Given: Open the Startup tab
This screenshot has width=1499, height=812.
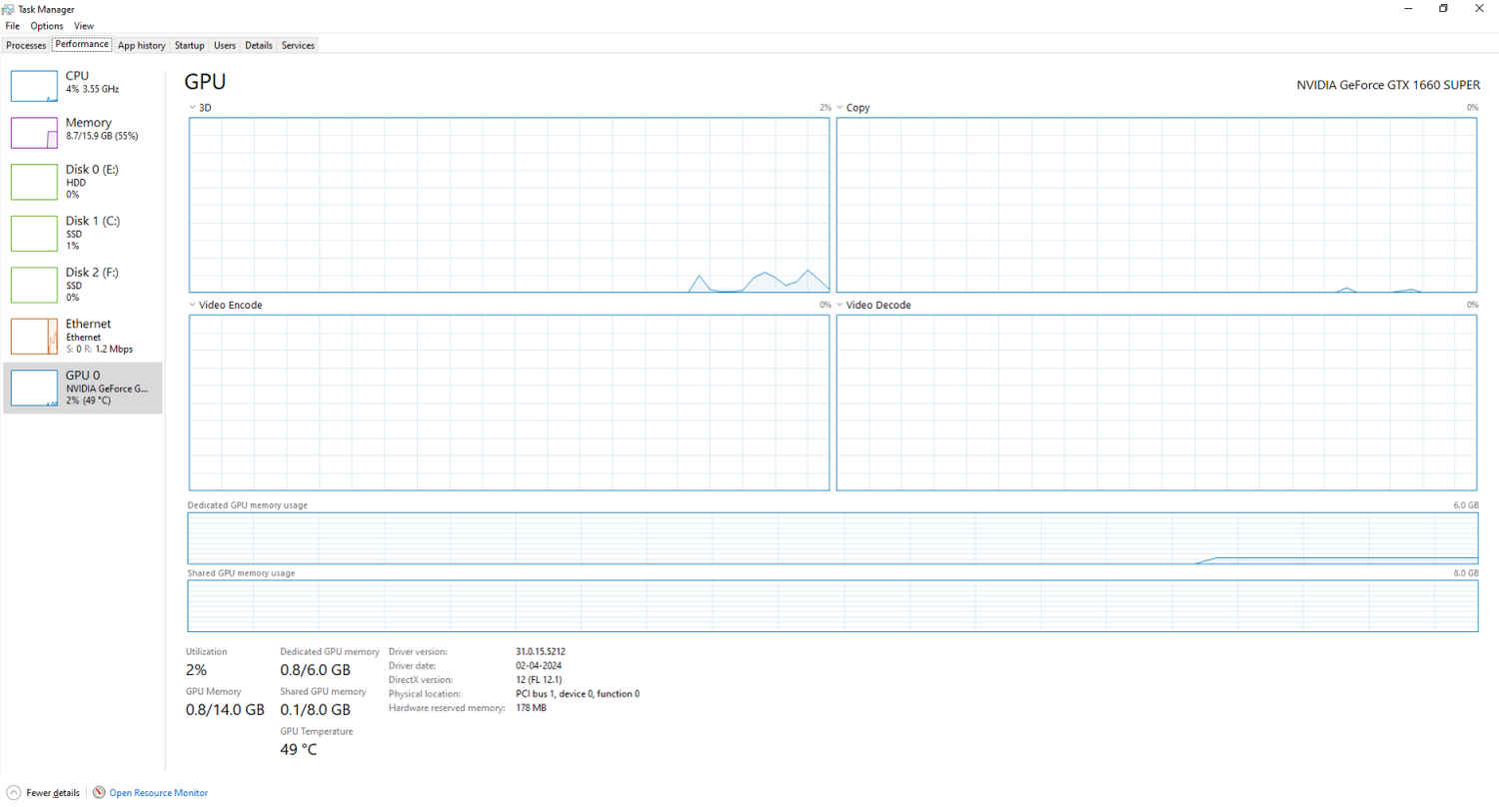Looking at the screenshot, I should pyautogui.click(x=189, y=45).
